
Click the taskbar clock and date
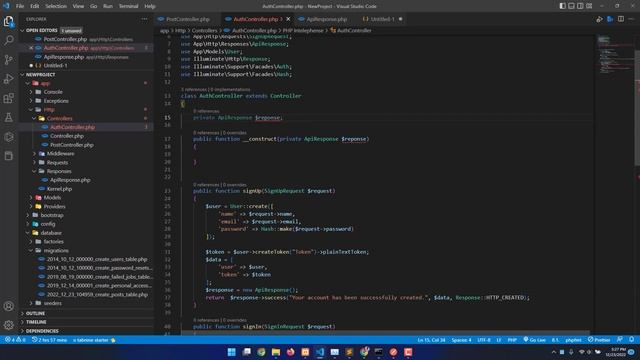(x=616, y=352)
